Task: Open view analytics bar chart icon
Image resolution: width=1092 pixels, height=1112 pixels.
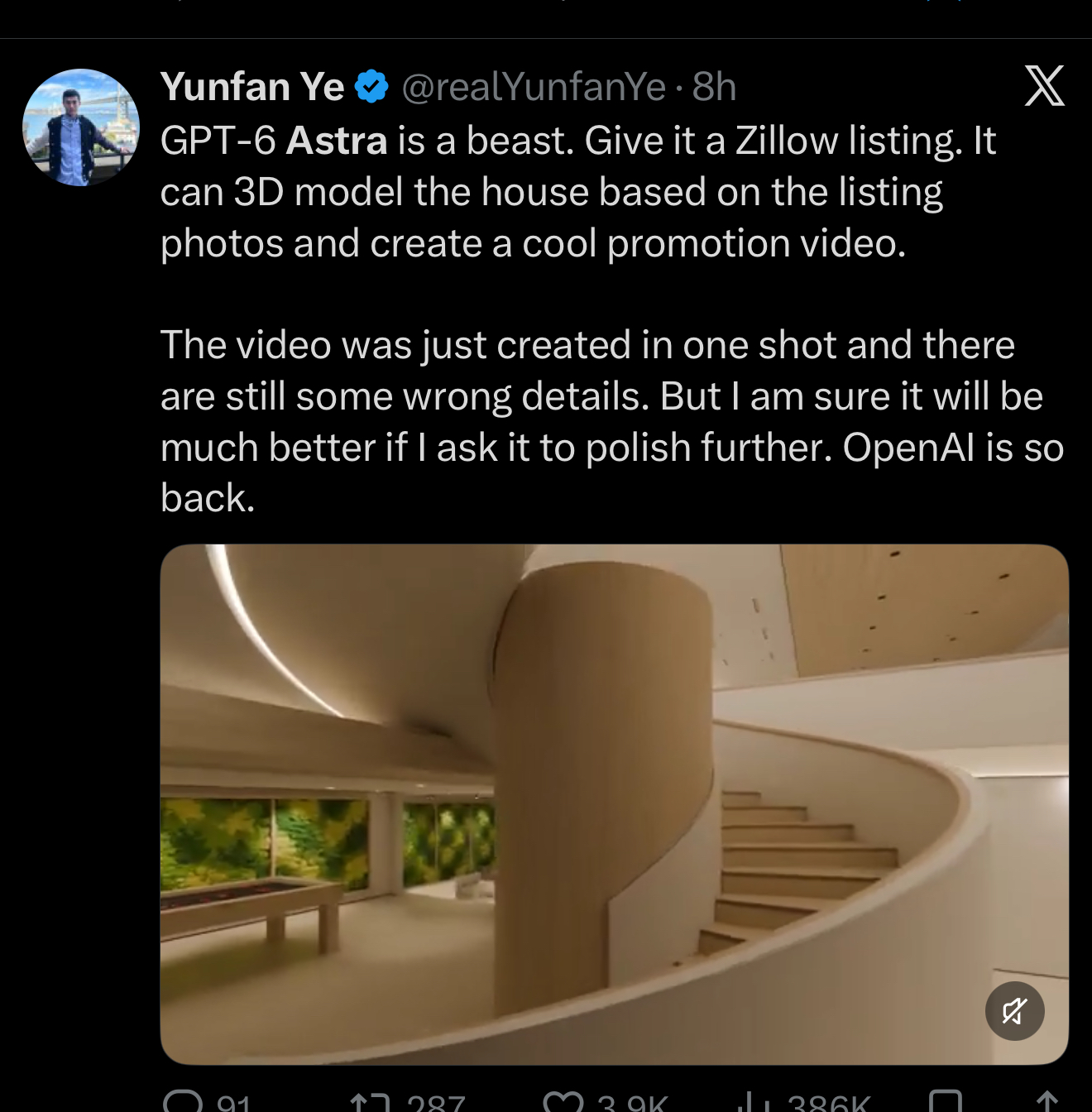Action: click(754, 1102)
